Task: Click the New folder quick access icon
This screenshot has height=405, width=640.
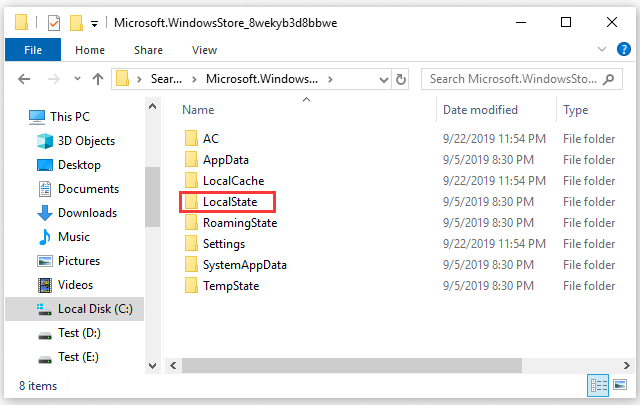Action: click(76, 23)
